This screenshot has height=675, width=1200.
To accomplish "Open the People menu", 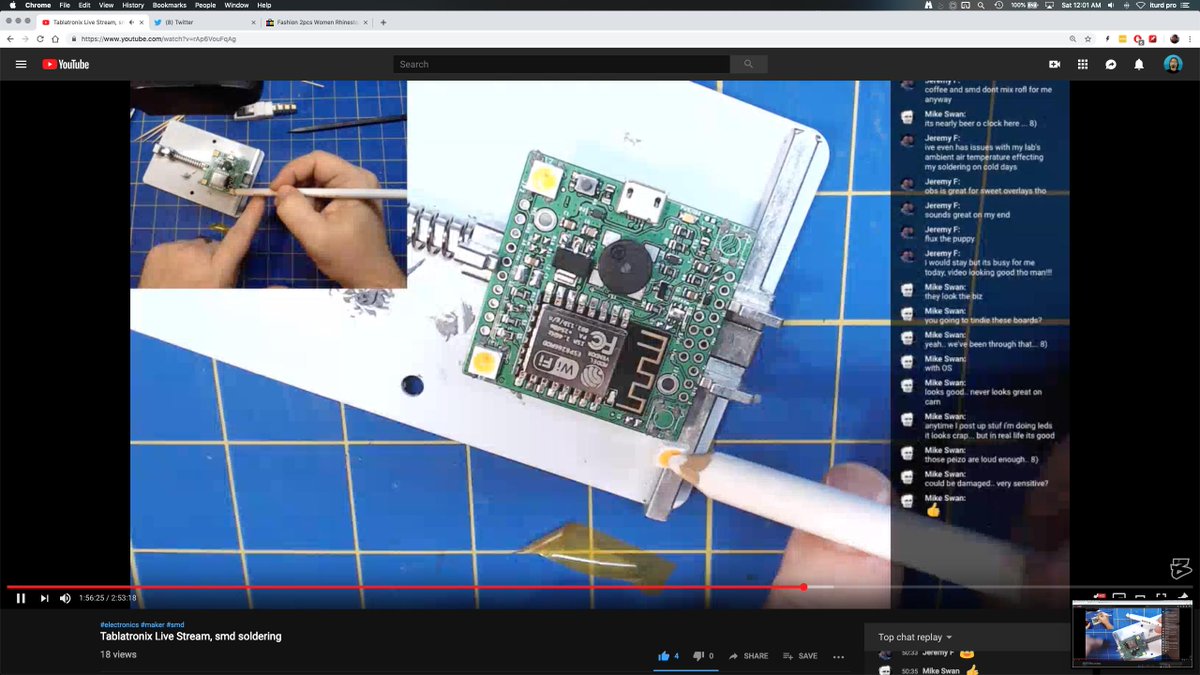I will tap(205, 5).
